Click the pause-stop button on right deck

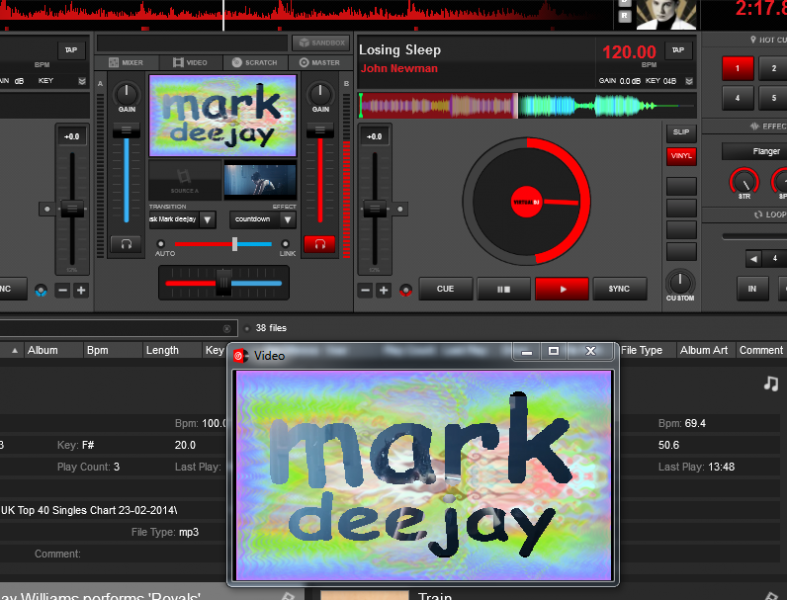[503, 289]
